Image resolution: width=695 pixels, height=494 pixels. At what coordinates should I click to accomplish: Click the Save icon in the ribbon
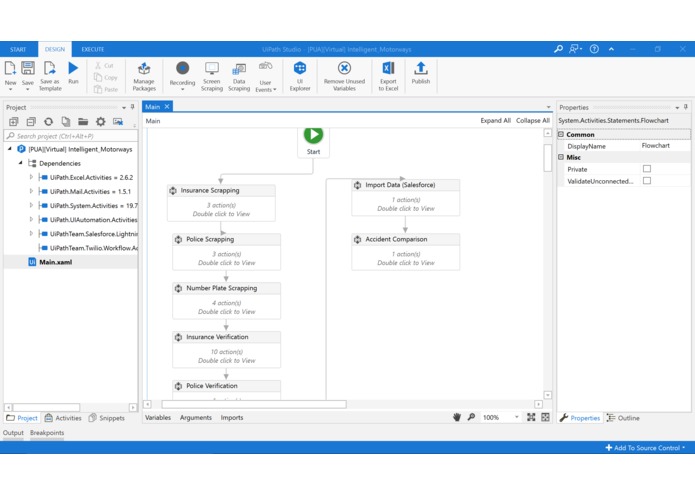coord(27,69)
